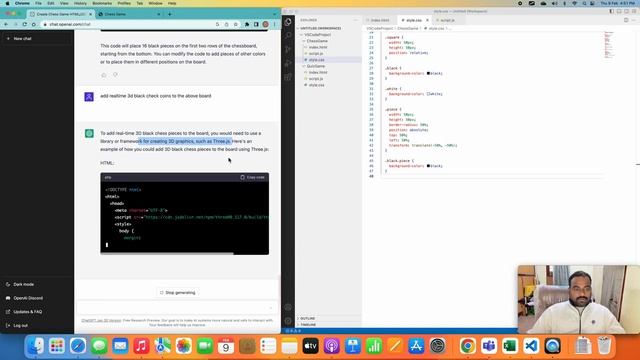Open Visual Studio Code from the Dock

(531, 346)
